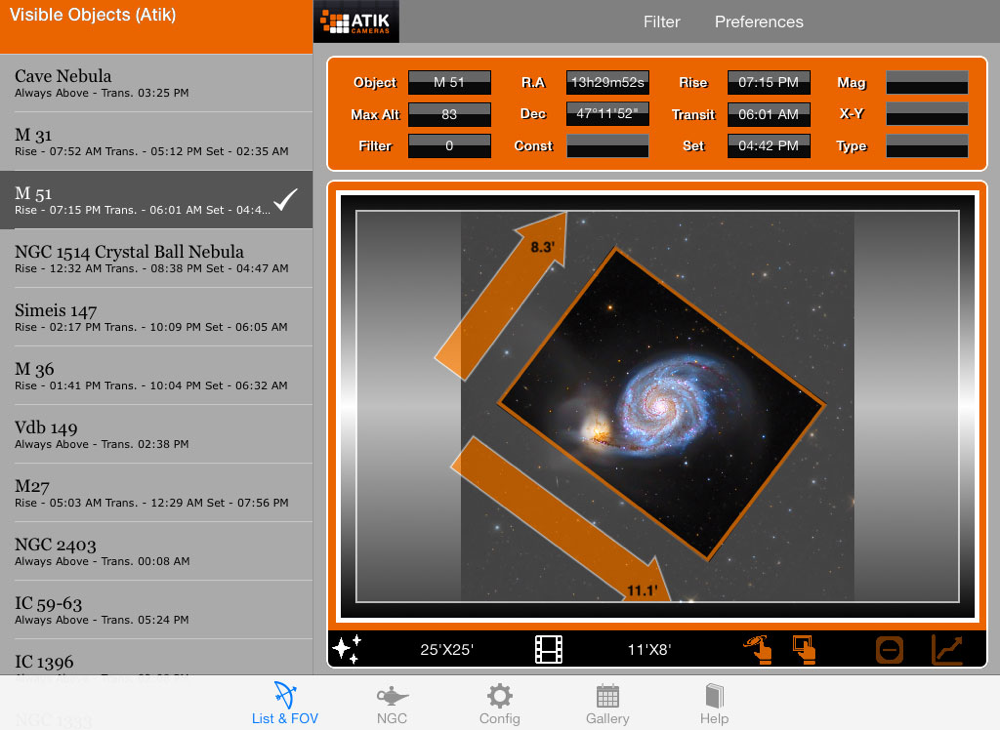Switch to the Config tab
This screenshot has width=1000, height=730.
pos(499,705)
